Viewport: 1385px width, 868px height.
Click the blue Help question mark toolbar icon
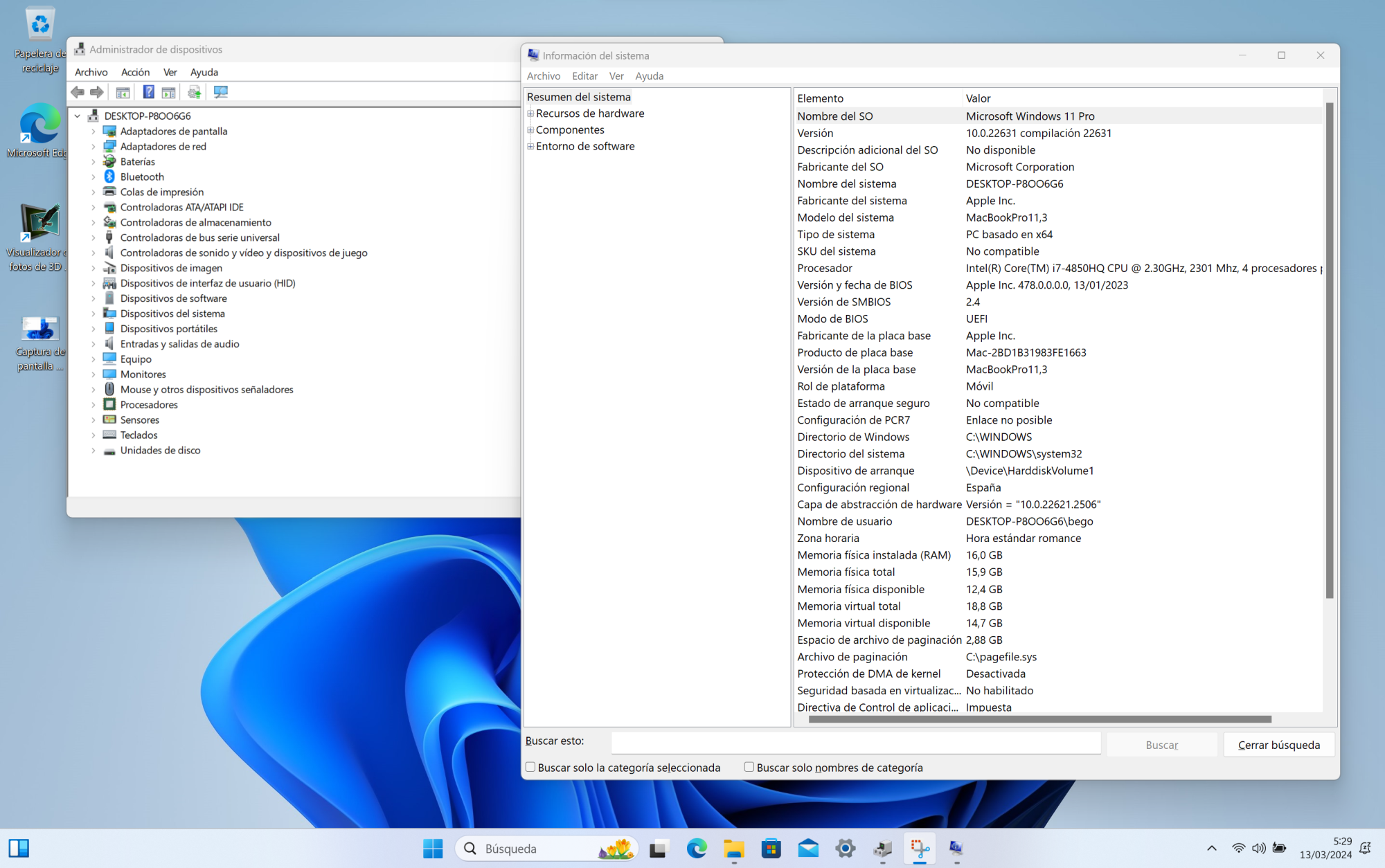[x=148, y=92]
